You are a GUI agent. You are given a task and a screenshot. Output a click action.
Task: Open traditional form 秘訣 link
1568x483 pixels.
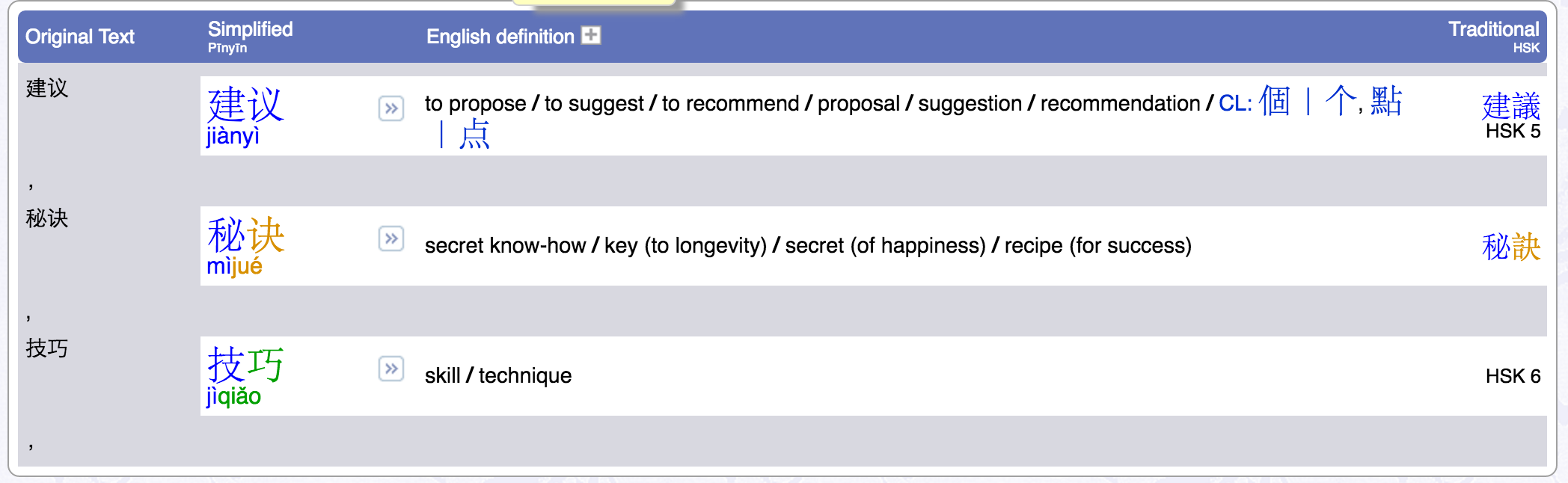(x=1510, y=246)
